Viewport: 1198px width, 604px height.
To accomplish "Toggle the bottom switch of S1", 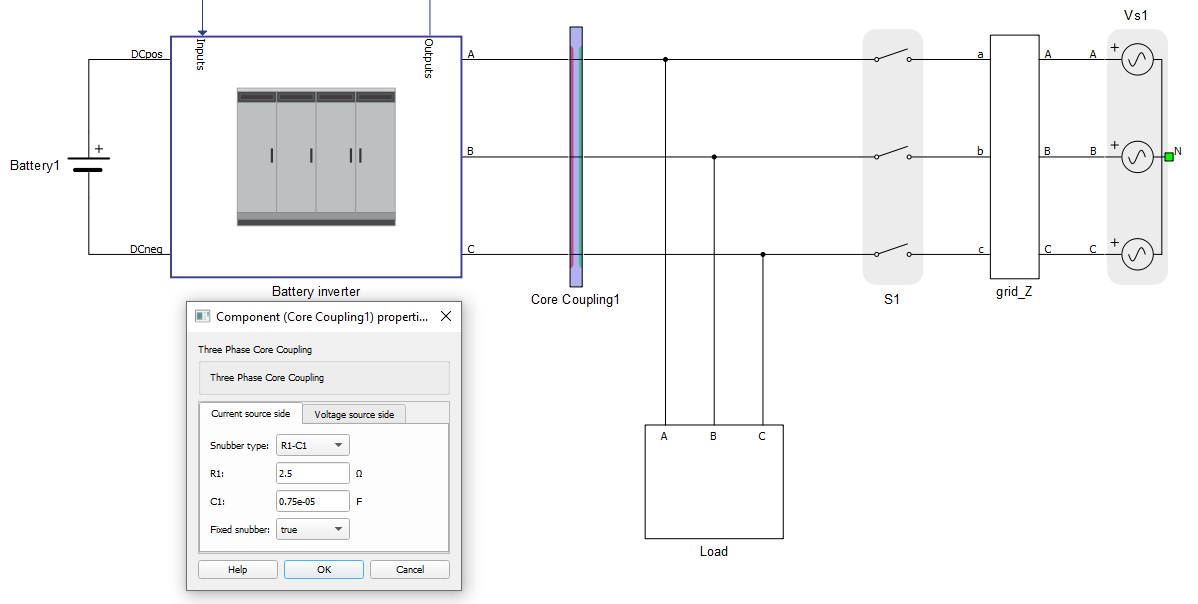I will coord(892,251).
